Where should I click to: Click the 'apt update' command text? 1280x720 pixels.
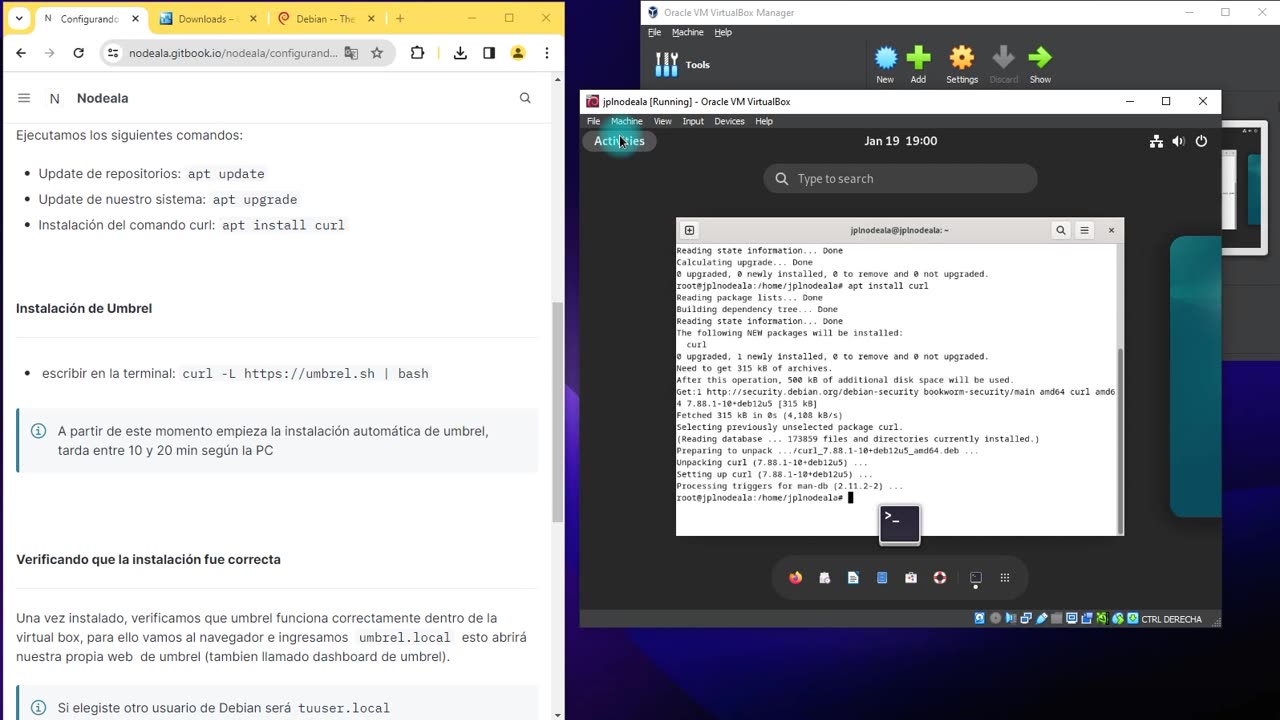[226, 174]
